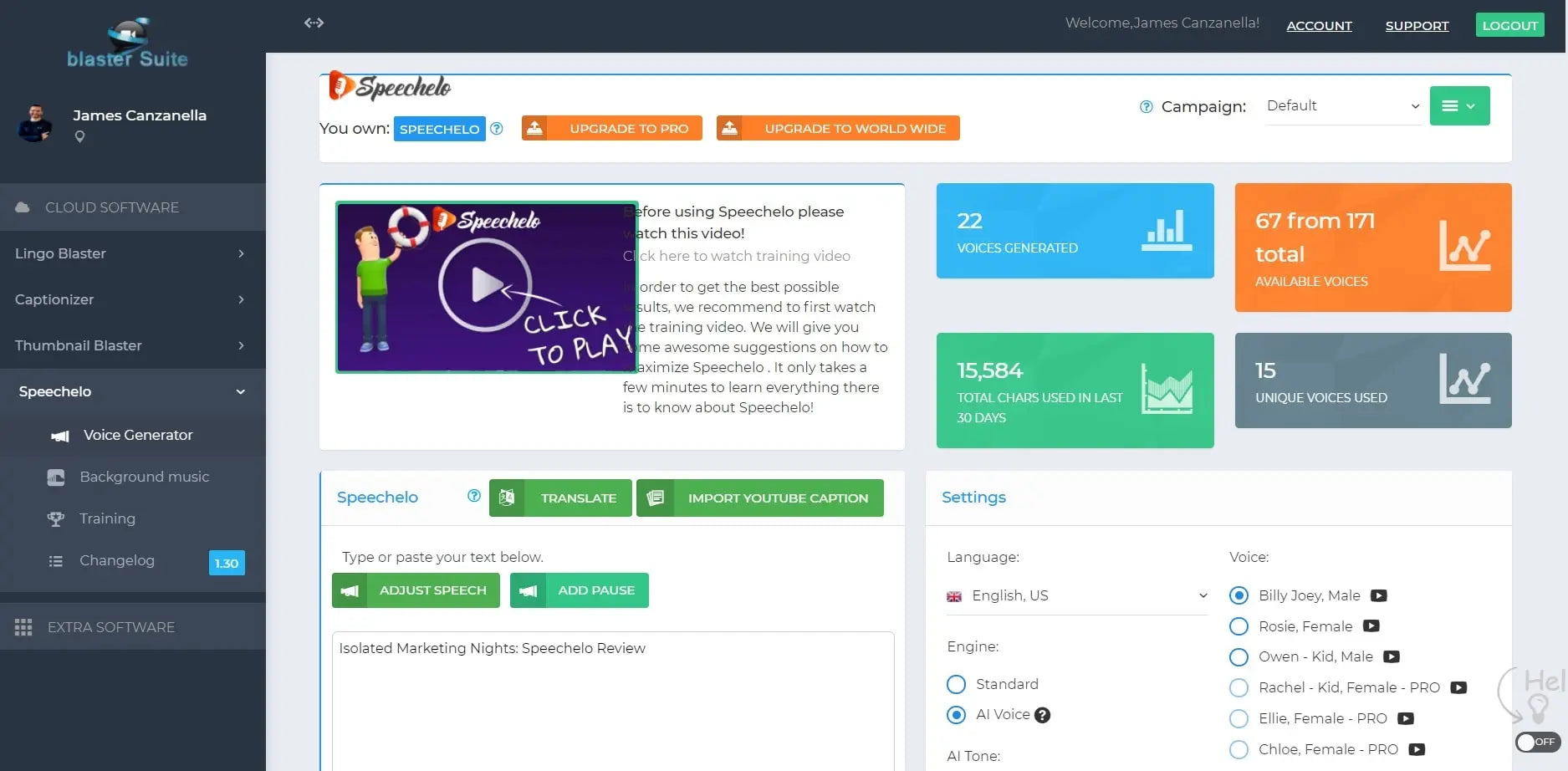Click the sidebar collapse arrows icon
The image size is (1568, 771).
click(x=314, y=23)
